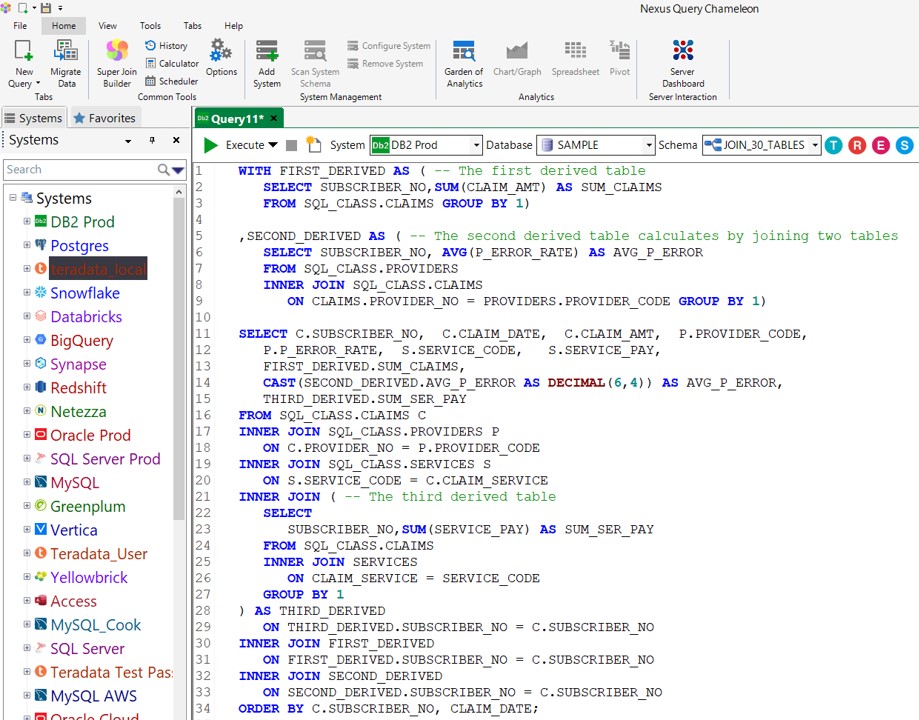Viewport: 919px width, 720px height.
Task: Open the Calculator button
Action: coord(171,63)
